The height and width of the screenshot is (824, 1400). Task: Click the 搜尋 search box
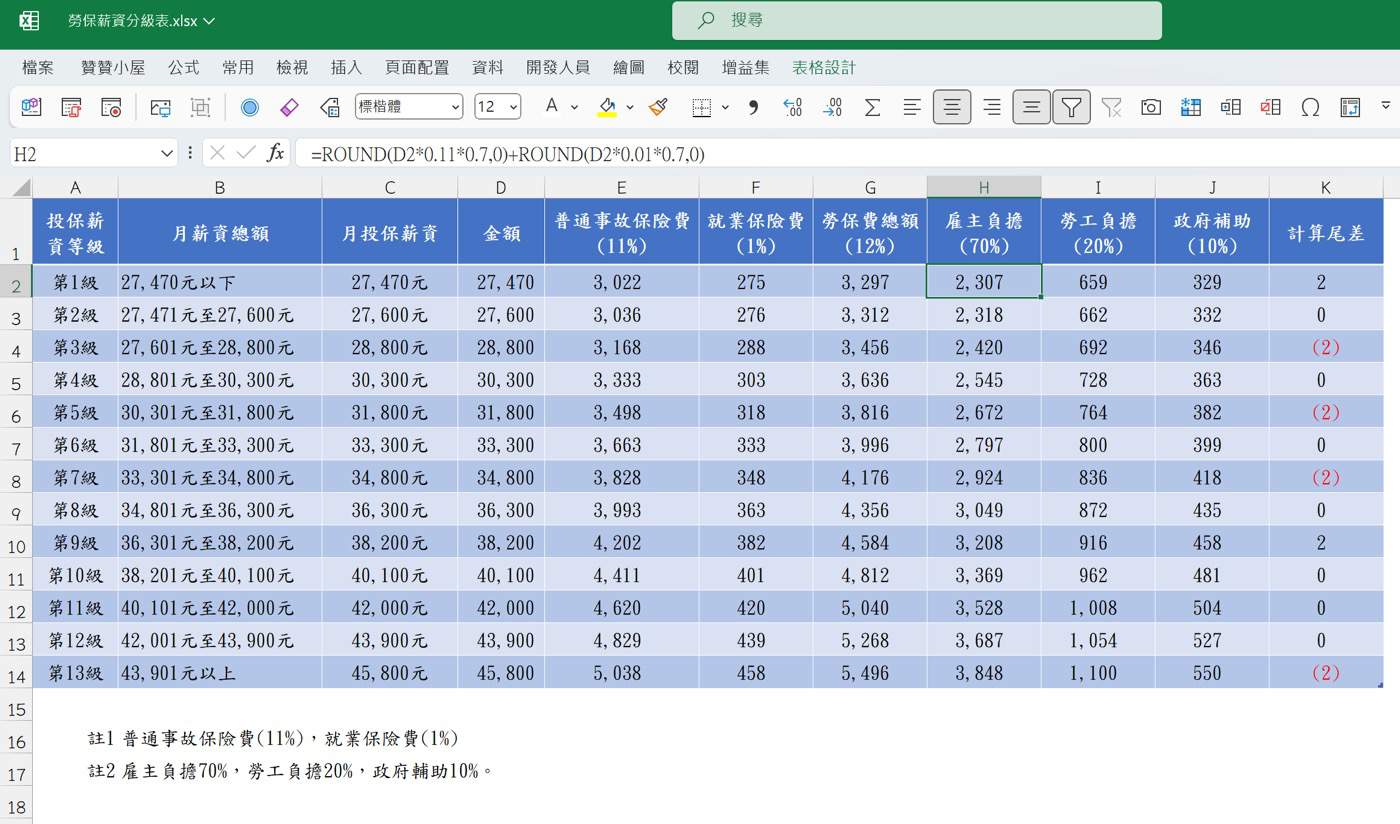917,20
